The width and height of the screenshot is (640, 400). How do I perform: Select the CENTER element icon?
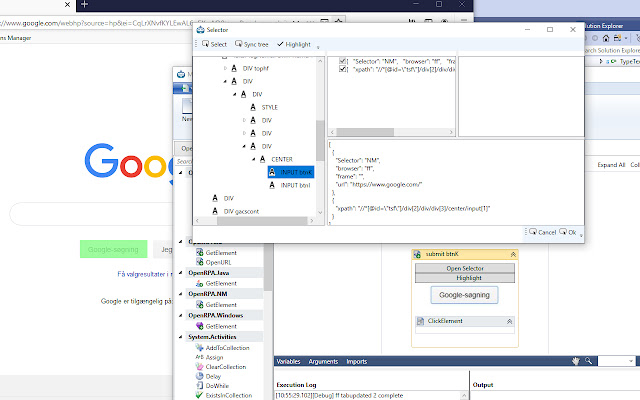coord(262,159)
